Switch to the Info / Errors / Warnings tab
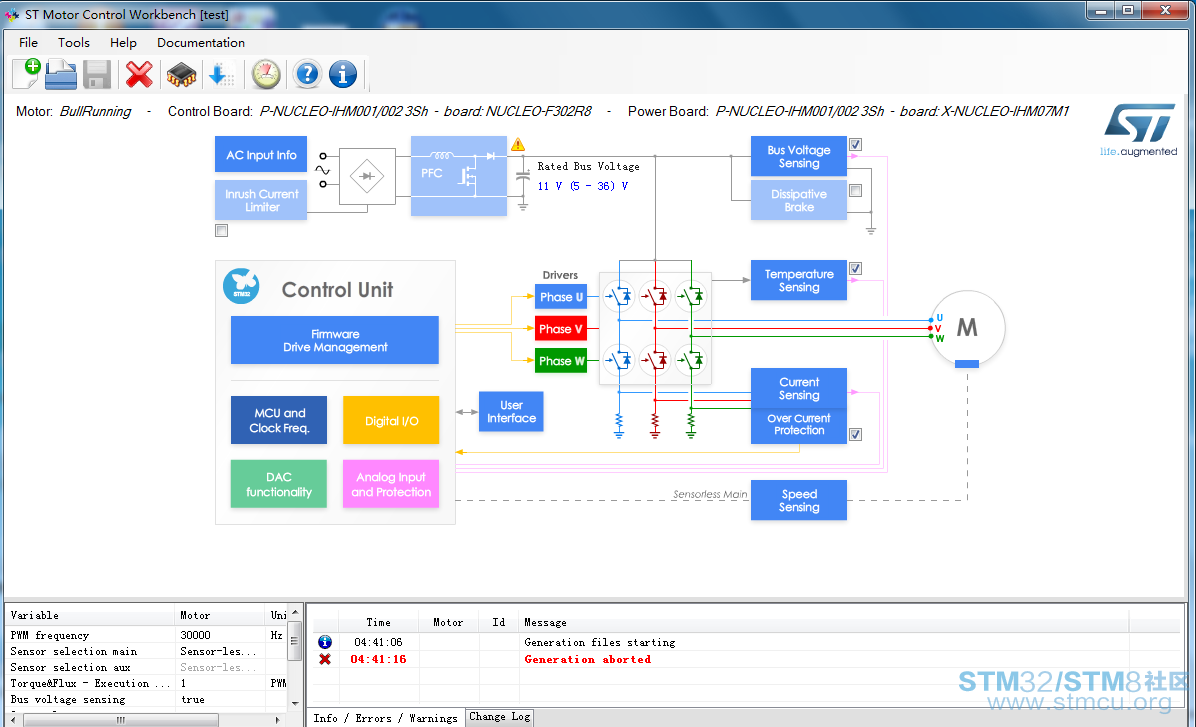Viewport: 1196px width, 727px height. pyautogui.click(x=385, y=718)
